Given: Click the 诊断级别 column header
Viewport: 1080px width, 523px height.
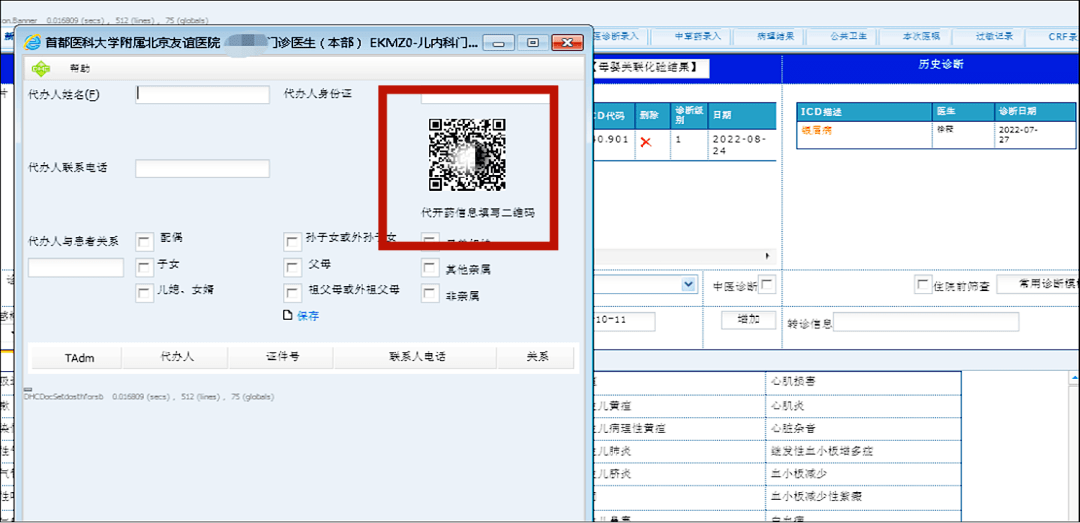Looking at the screenshot, I should coord(689,114).
